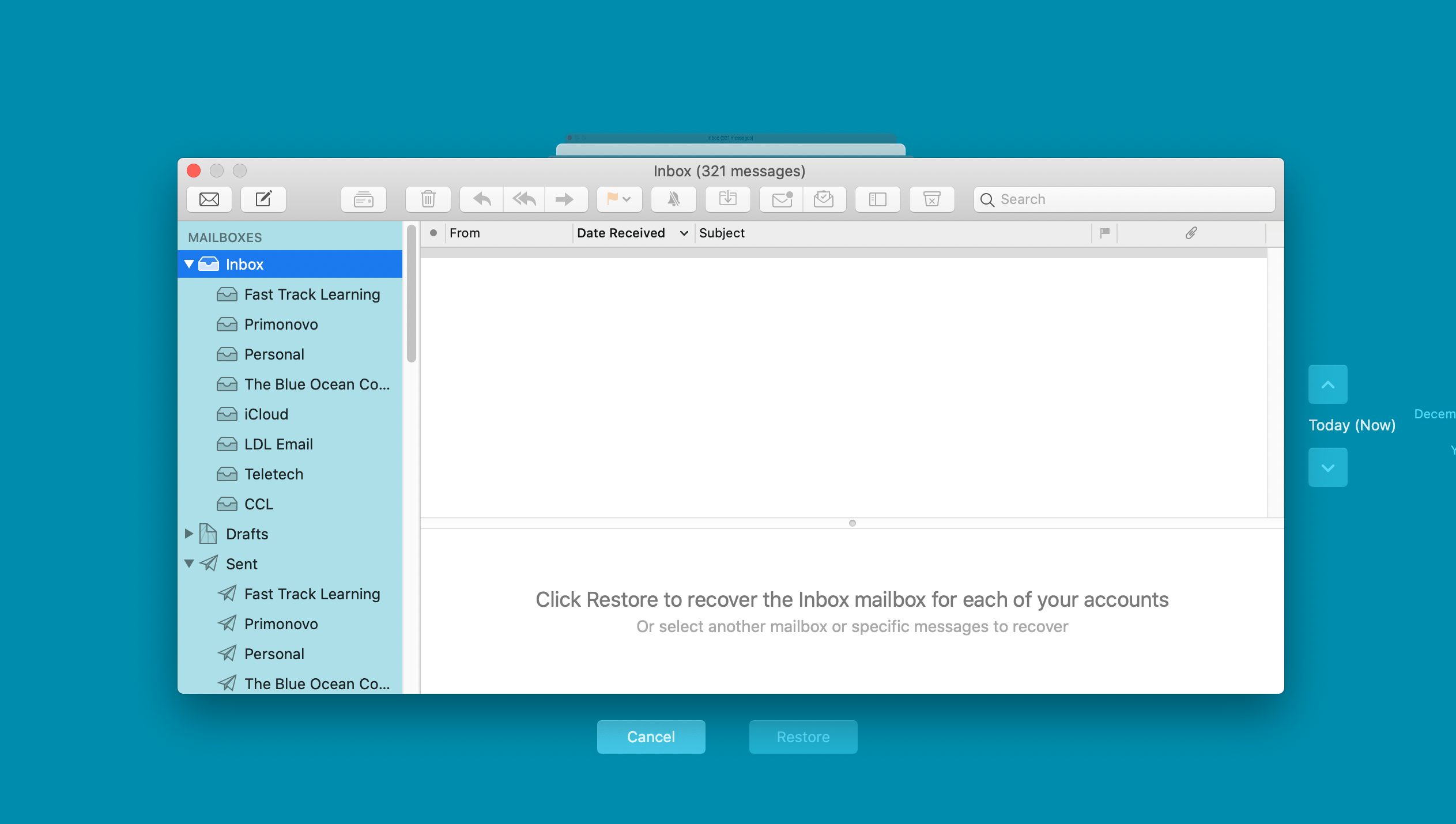Click the Reply arrow icon
The height and width of the screenshot is (824, 1456).
click(x=482, y=199)
